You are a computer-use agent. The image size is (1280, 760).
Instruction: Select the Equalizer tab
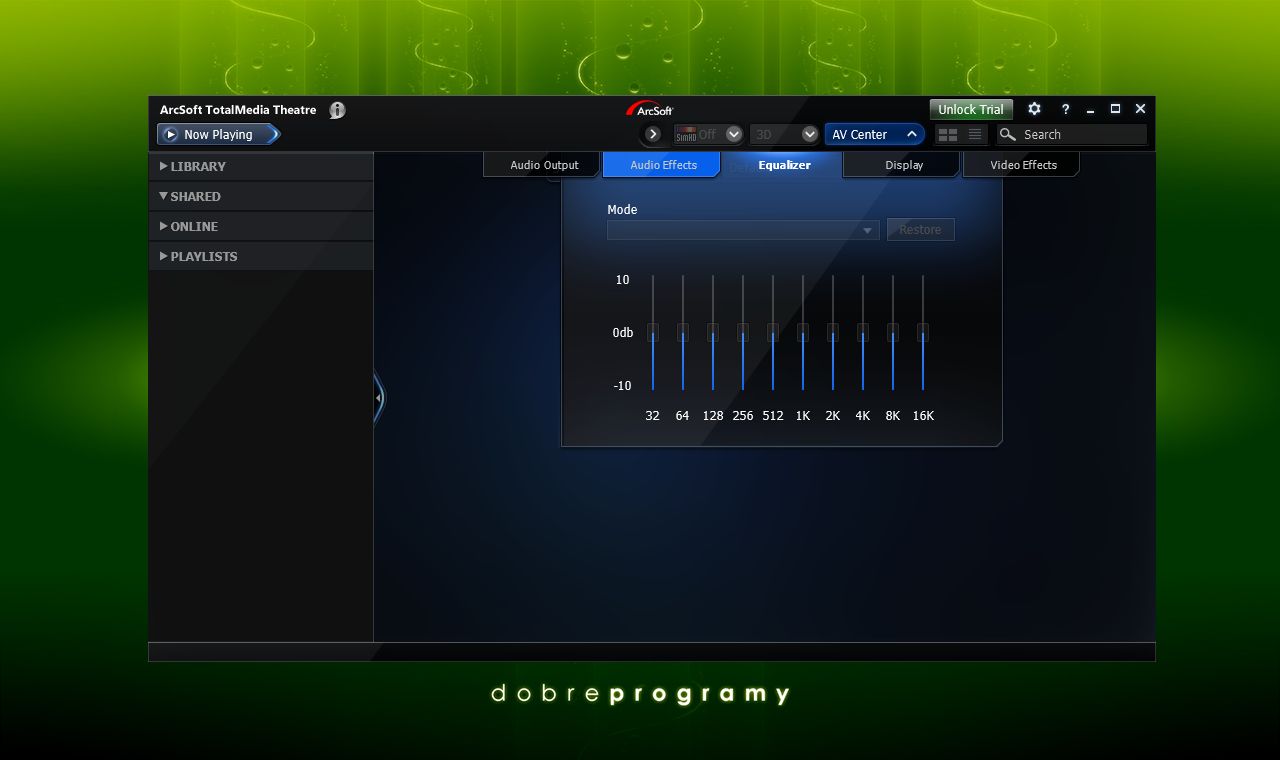(784, 165)
